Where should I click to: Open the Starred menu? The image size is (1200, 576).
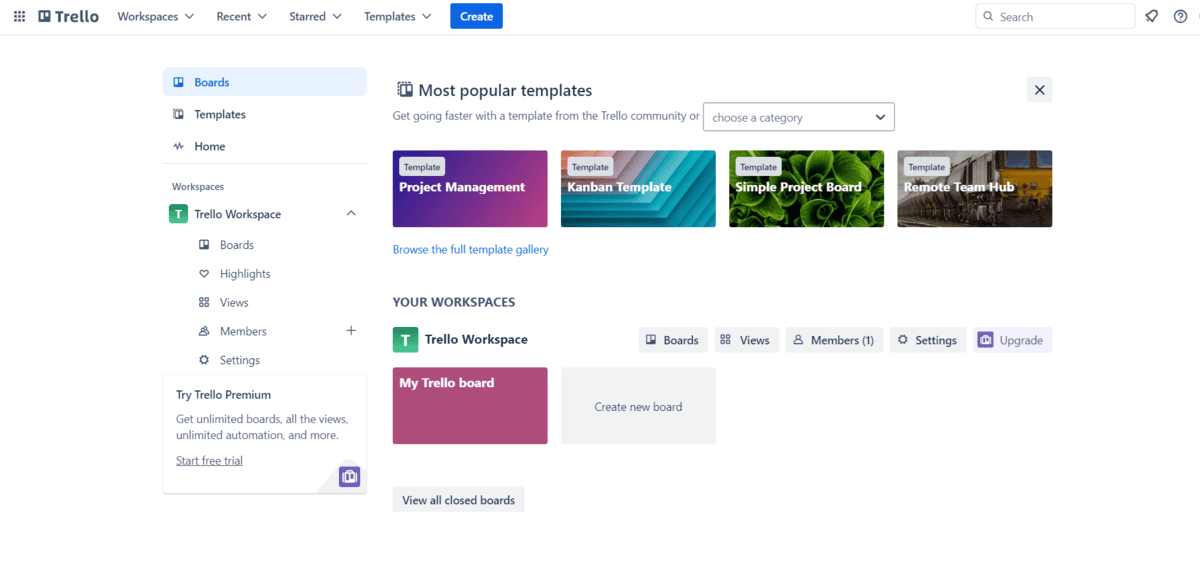pos(314,16)
